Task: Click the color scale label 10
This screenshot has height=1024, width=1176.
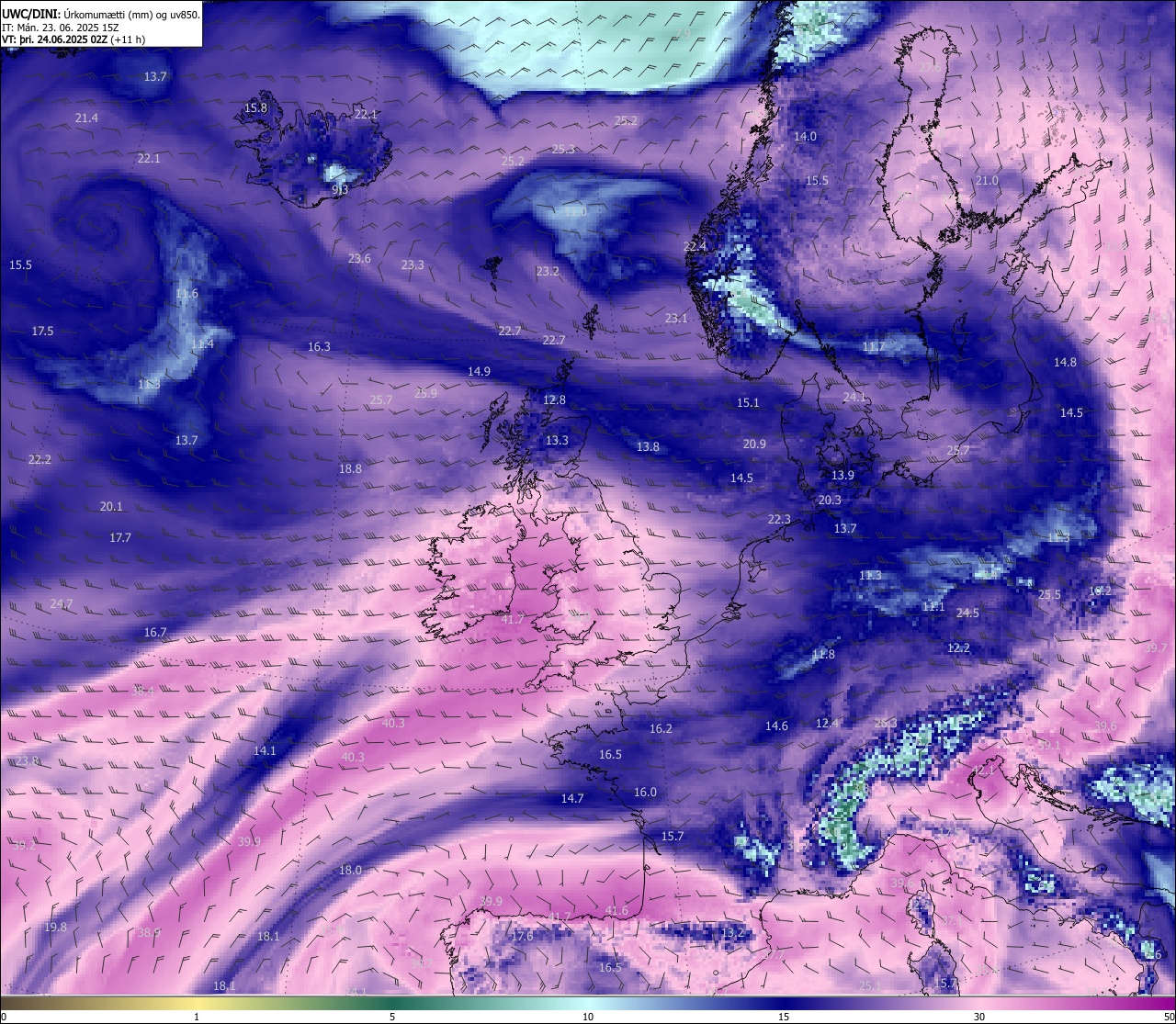Action: [x=588, y=1018]
